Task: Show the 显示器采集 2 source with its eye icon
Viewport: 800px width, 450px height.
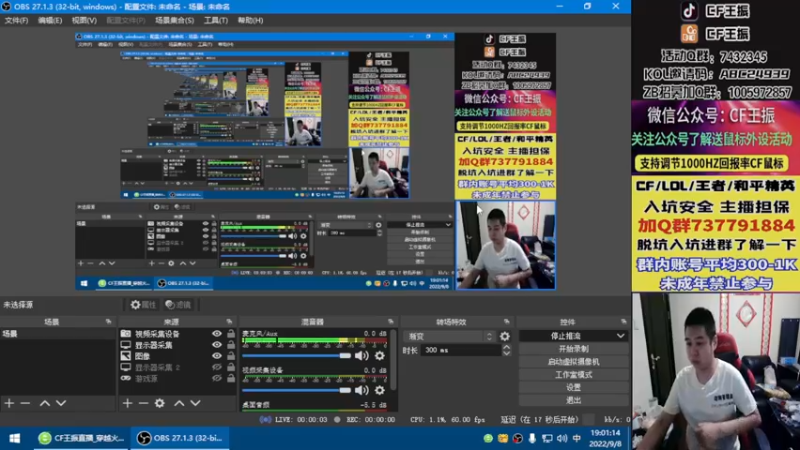Action: 217,367
